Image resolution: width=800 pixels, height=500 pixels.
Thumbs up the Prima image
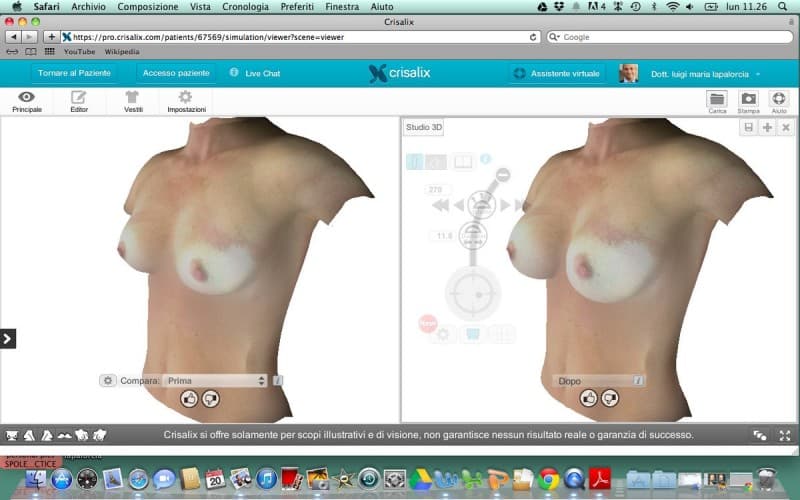(189, 398)
